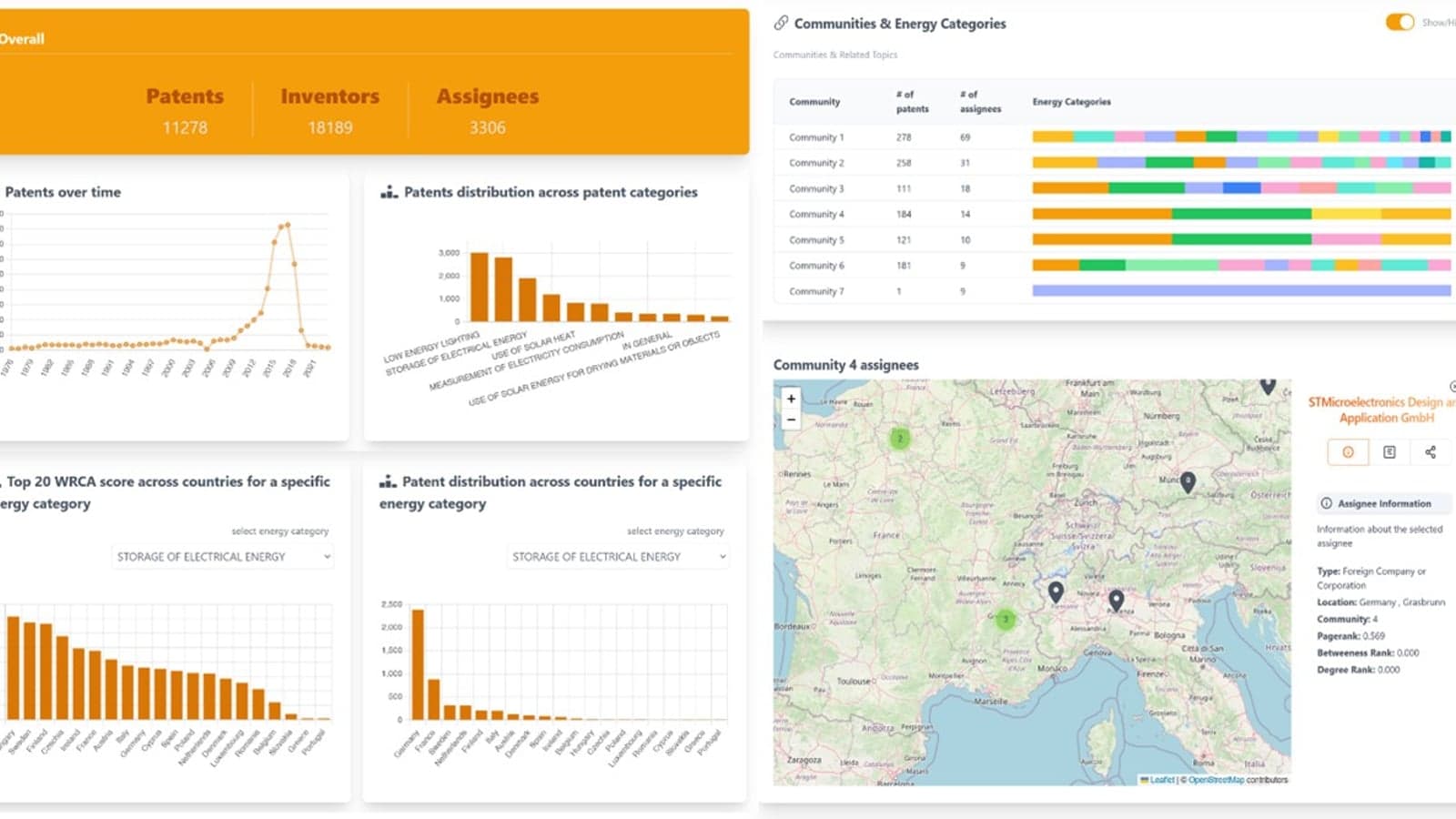Click the green cluster marker labeled 2
This screenshot has height=819, width=1456.
tap(900, 439)
